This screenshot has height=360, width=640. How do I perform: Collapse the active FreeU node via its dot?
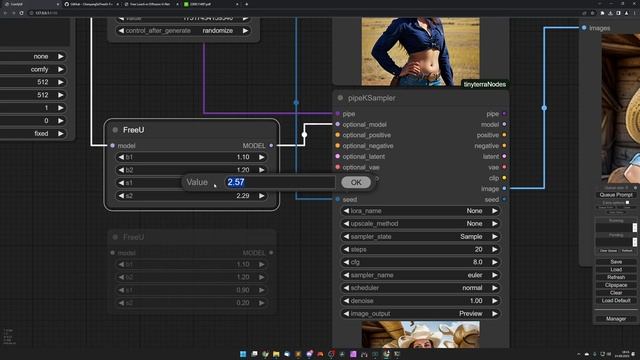tap(115, 130)
